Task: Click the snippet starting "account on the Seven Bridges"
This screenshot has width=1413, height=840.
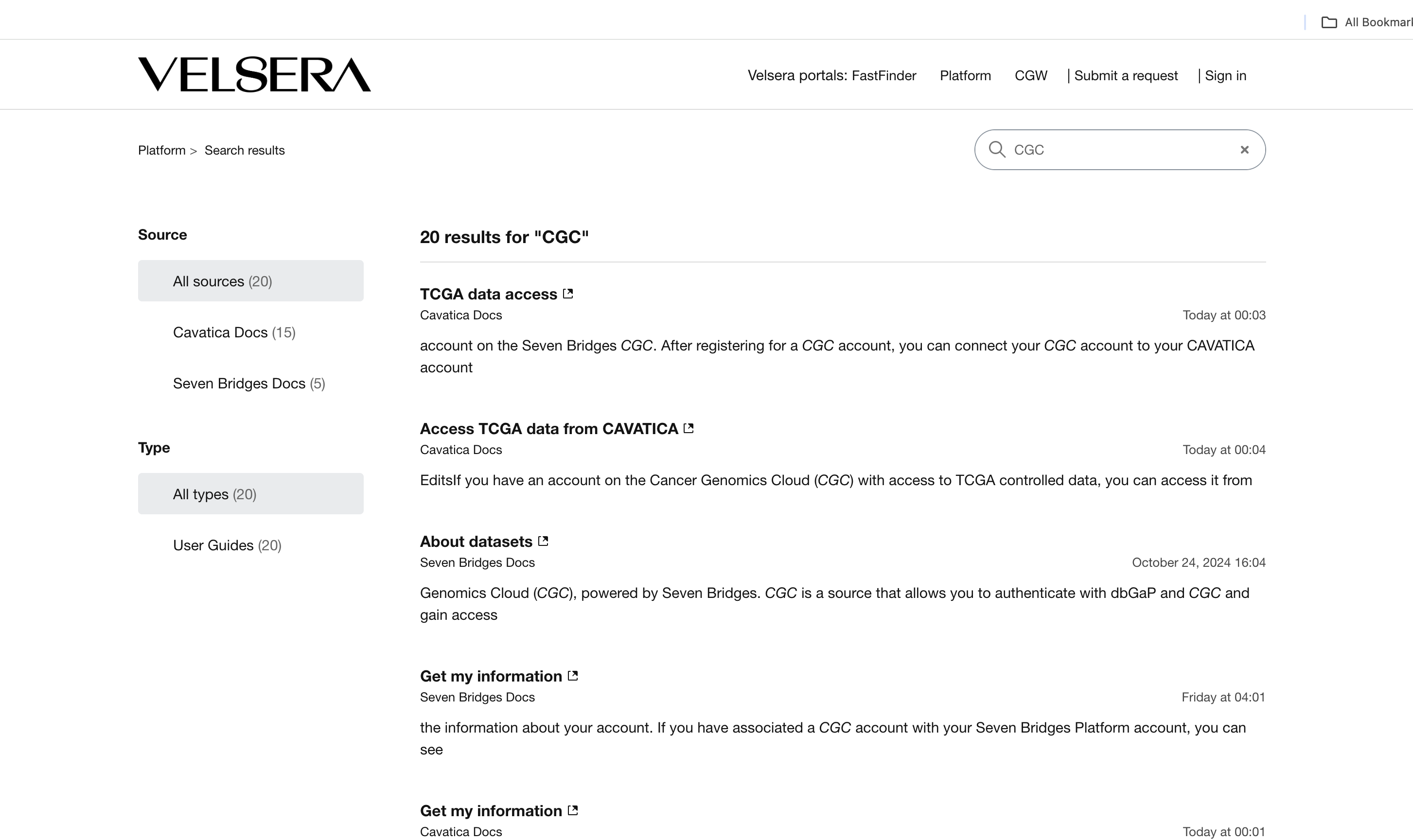Action: pos(837,356)
